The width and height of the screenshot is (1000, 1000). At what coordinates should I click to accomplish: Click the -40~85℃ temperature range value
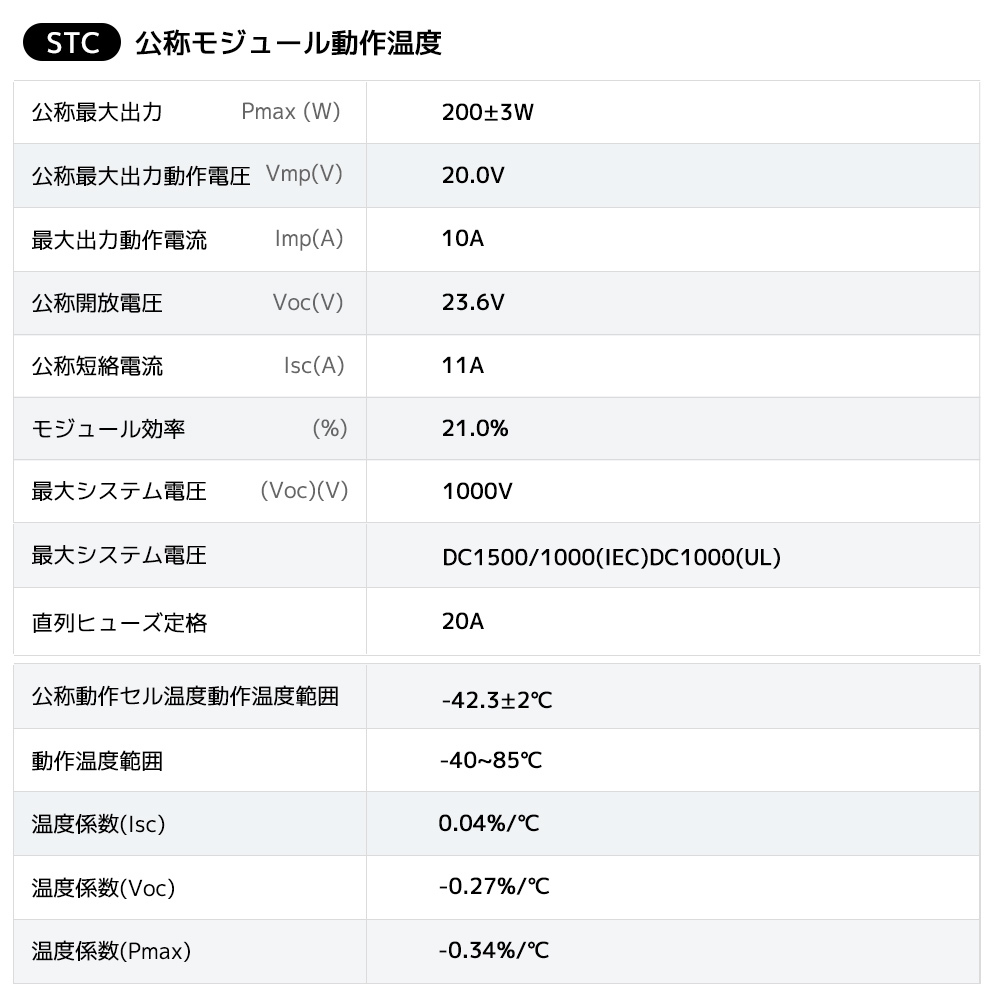pyautogui.click(x=491, y=761)
